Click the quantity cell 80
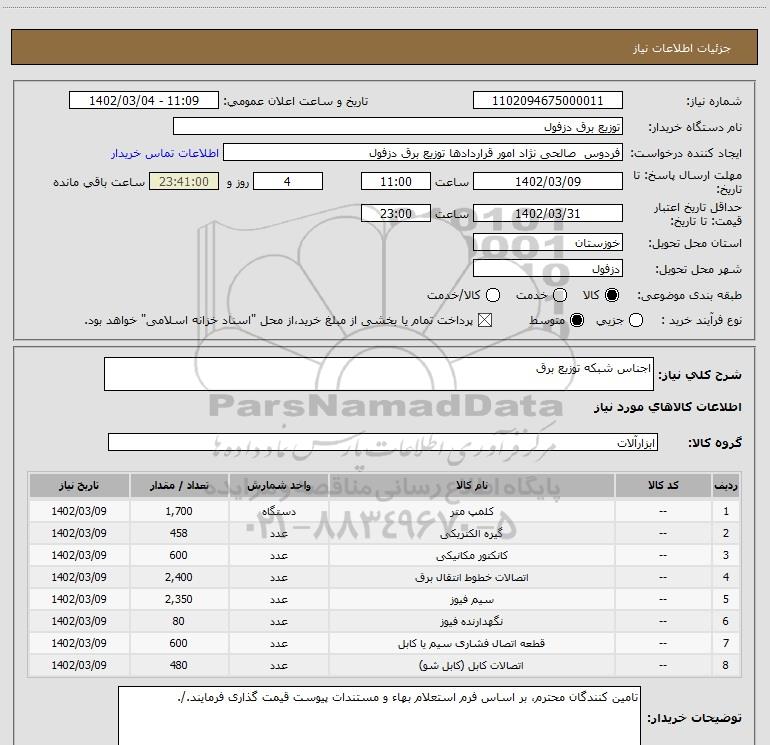Viewport: 770px width, 745px height. click(179, 622)
